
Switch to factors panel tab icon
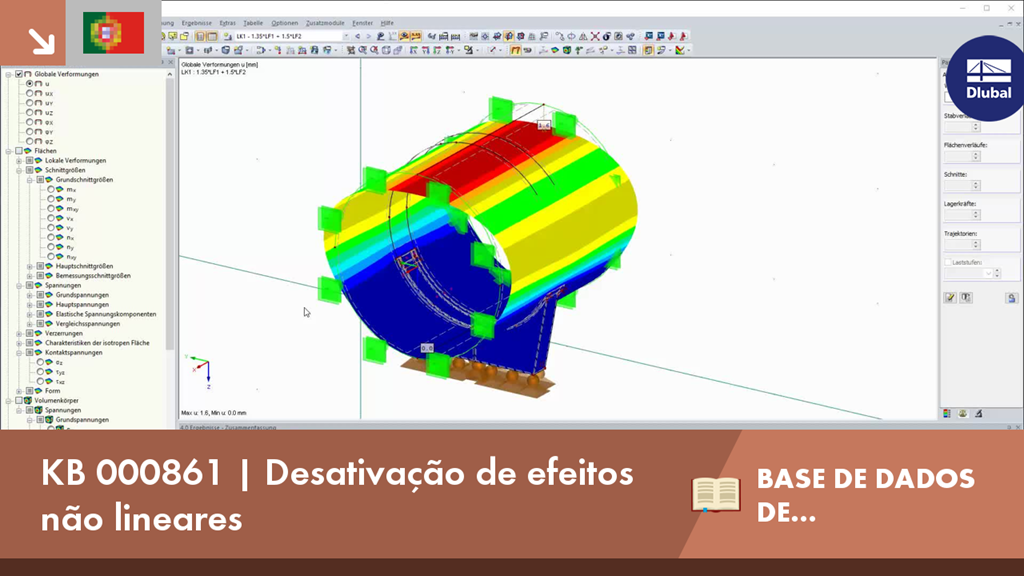pyautogui.click(x=963, y=413)
